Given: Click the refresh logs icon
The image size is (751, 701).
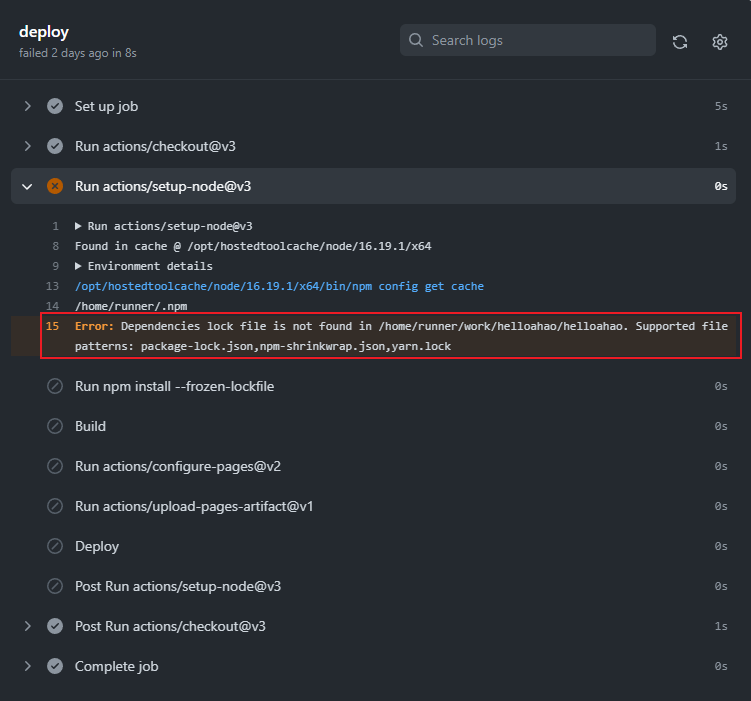Looking at the screenshot, I should tap(680, 41).
